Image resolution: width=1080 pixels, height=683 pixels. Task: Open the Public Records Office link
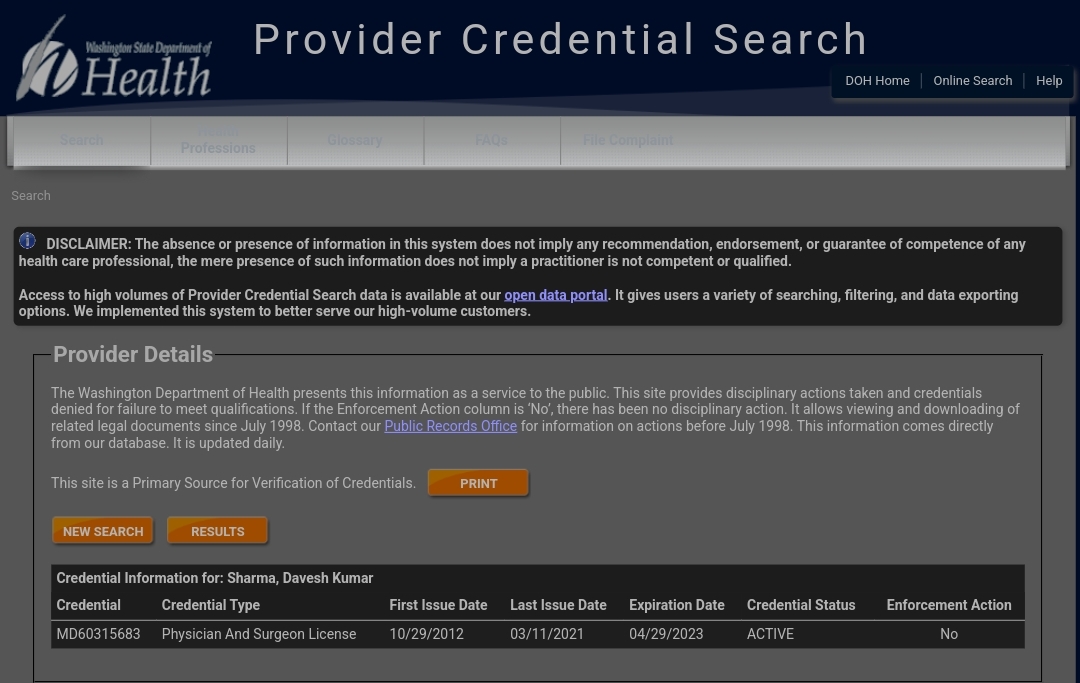click(x=450, y=426)
